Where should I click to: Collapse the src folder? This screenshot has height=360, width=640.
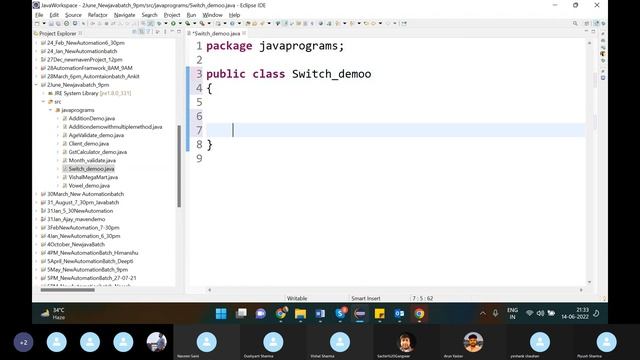pyautogui.click(x=44, y=102)
